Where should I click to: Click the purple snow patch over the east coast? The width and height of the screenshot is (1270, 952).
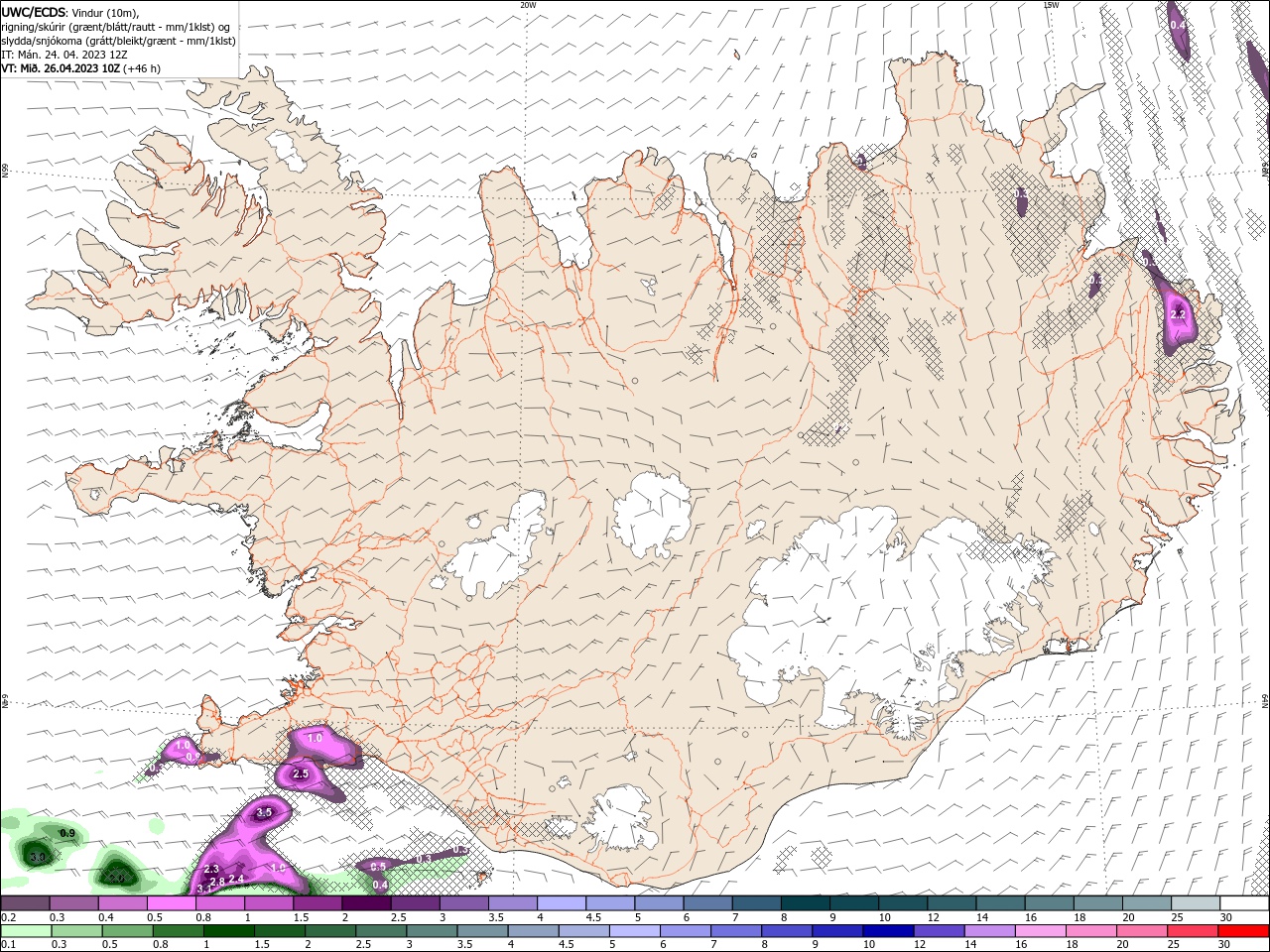click(x=1178, y=317)
